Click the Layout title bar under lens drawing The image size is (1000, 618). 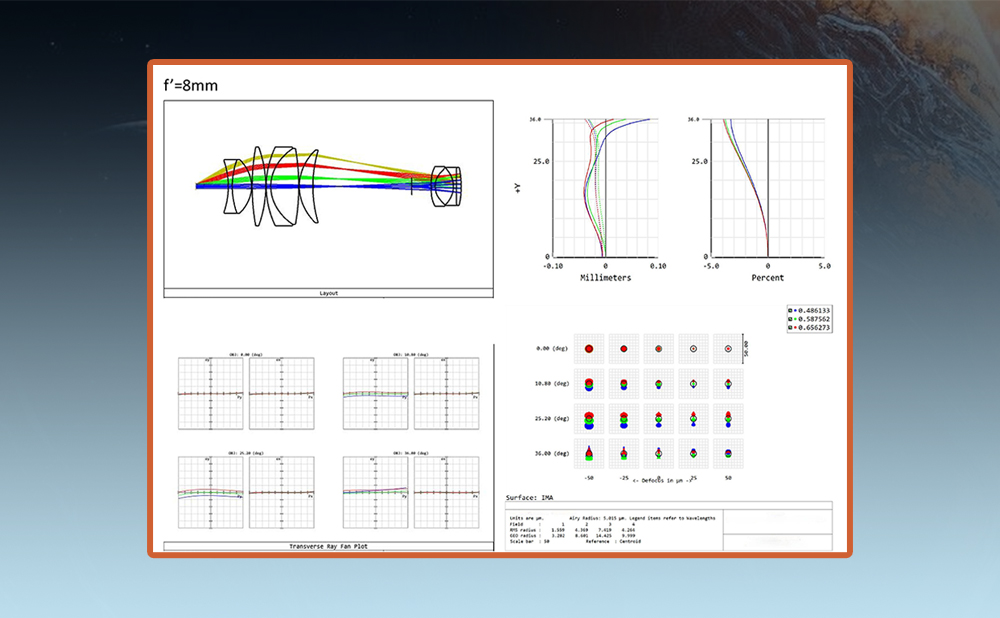328,293
